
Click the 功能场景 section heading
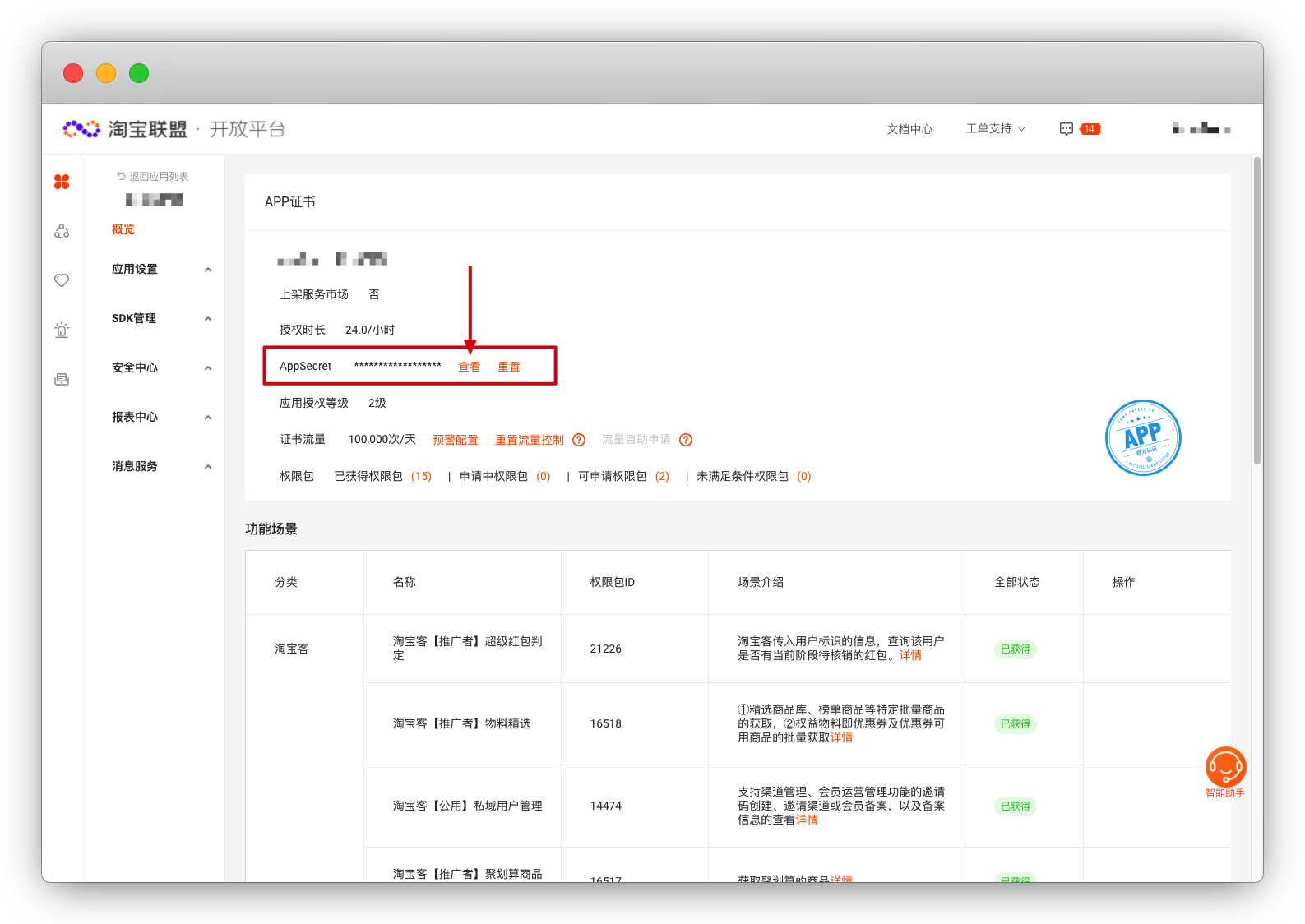click(271, 529)
